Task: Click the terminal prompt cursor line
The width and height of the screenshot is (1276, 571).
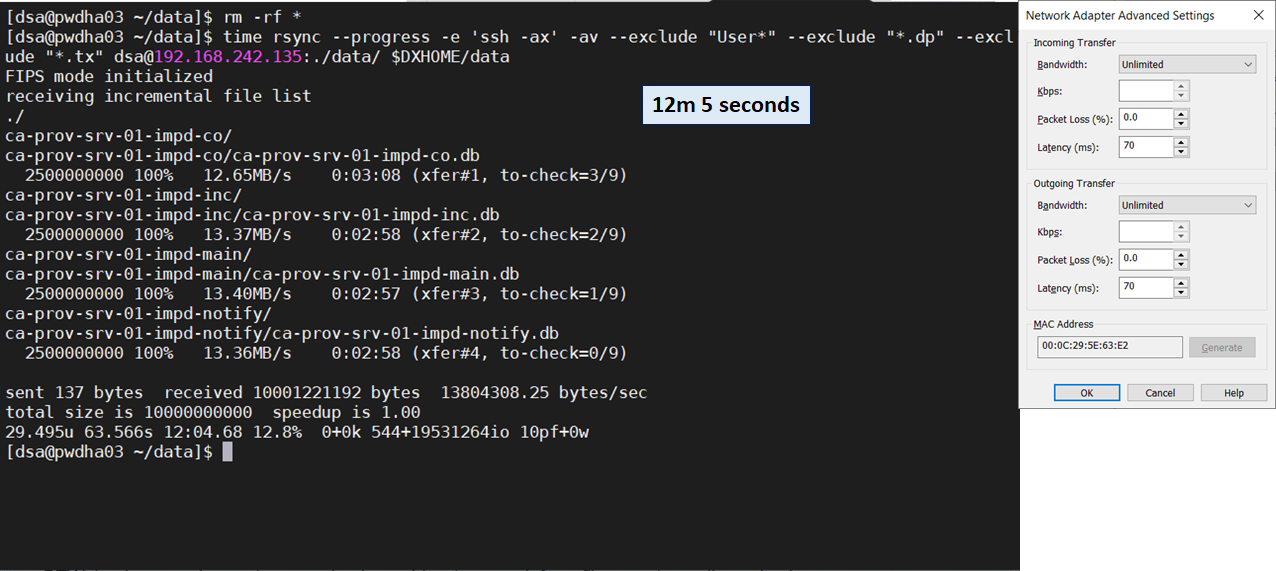Action: point(227,452)
